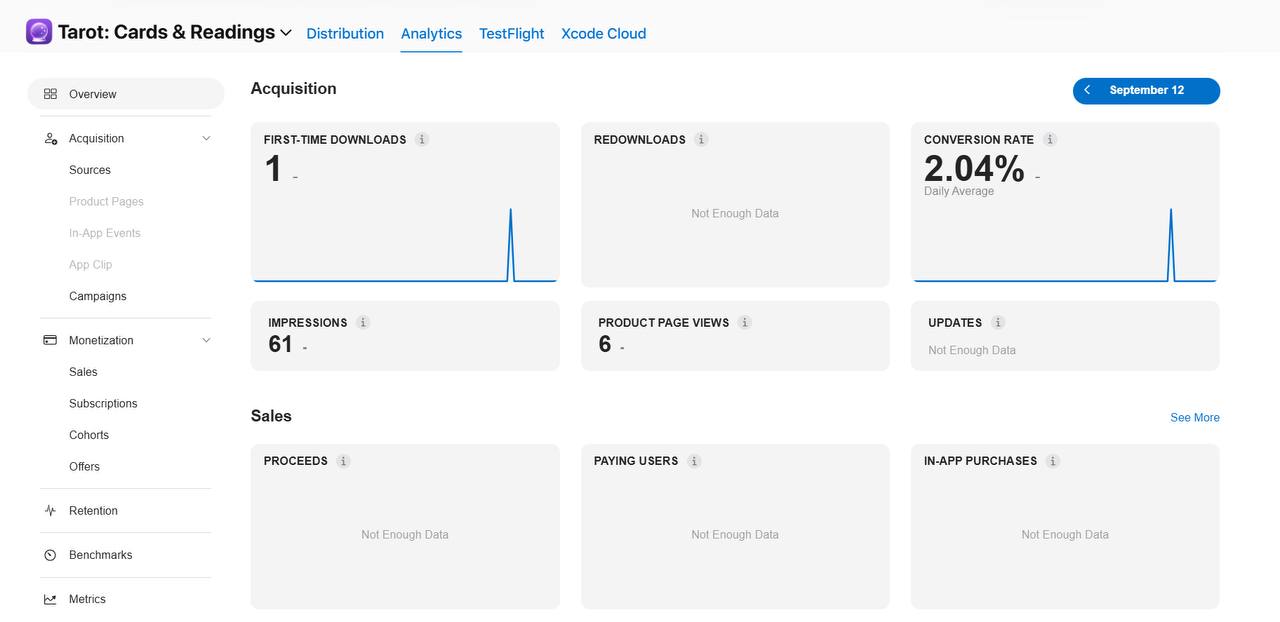
Task: Show info for First-Time Downloads
Action: click(x=422, y=140)
